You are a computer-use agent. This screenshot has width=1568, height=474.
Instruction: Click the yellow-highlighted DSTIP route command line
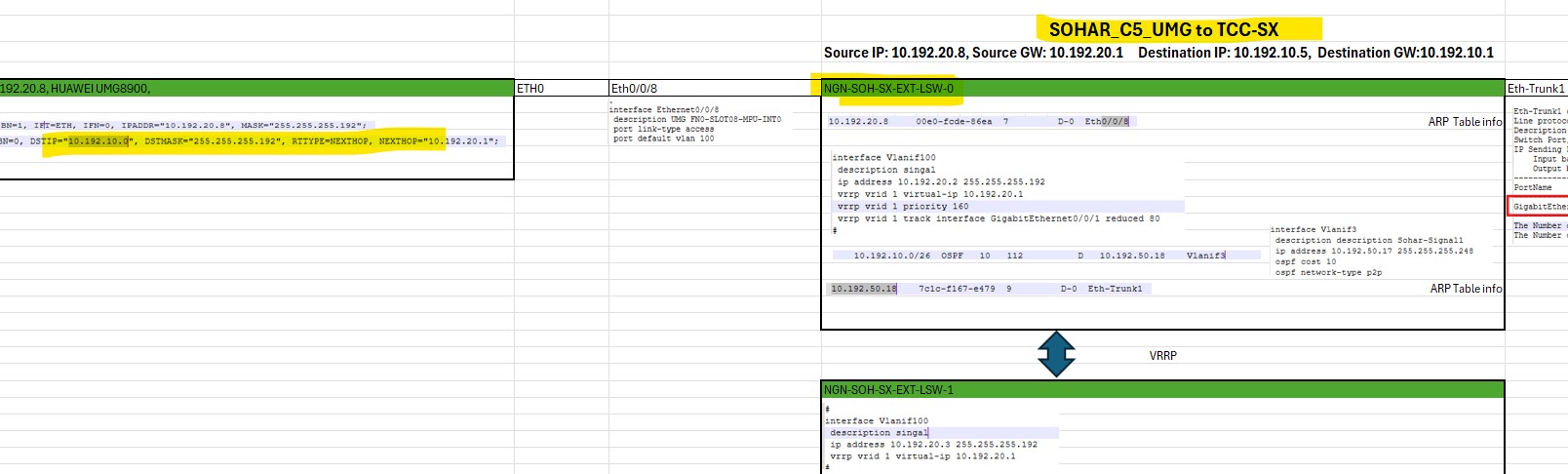pyautogui.click(x=250, y=141)
